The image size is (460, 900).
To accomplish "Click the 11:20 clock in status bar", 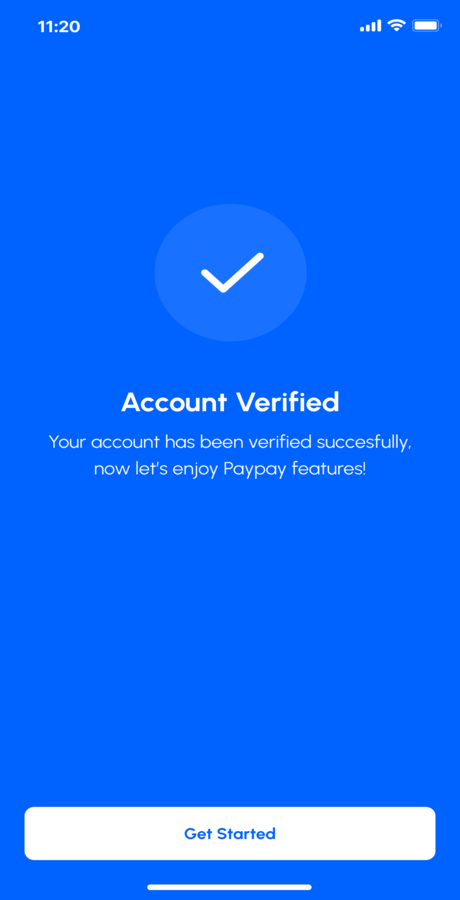I will coord(59,26).
